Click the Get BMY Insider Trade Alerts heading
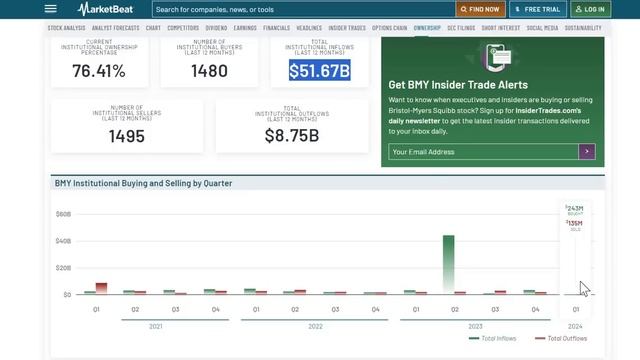 pyautogui.click(x=458, y=84)
